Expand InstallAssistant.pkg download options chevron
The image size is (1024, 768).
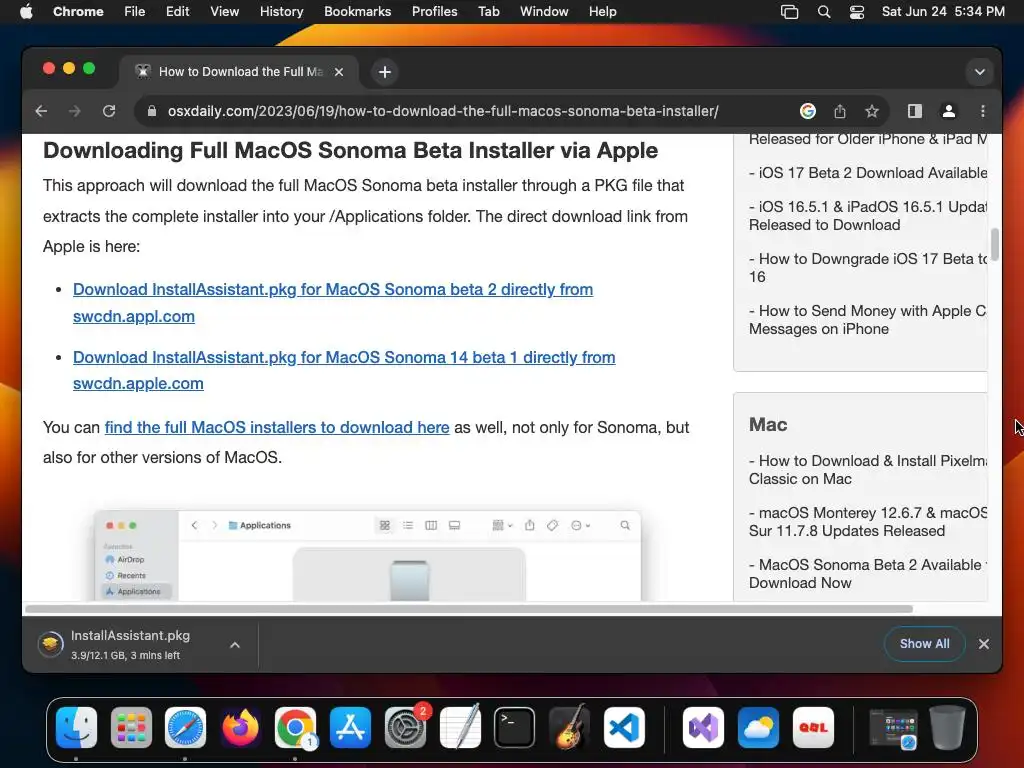tap(235, 645)
